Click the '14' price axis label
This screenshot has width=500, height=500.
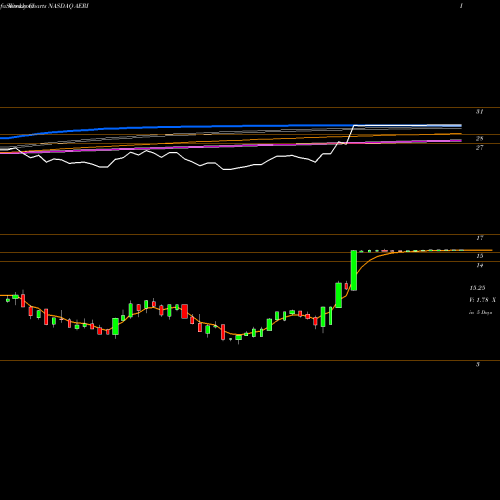[480, 265]
